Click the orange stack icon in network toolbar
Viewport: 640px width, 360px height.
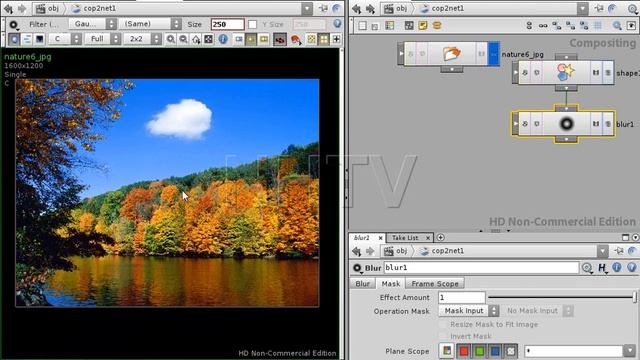(437, 25)
